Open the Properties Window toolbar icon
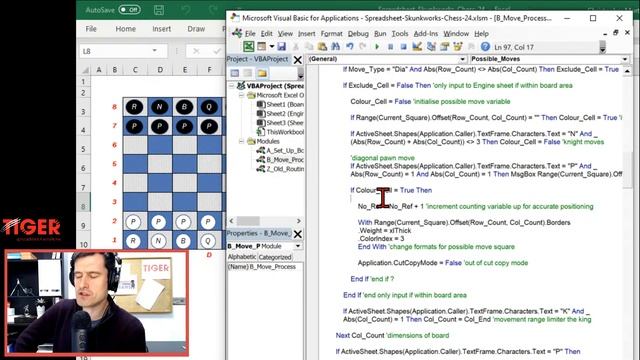 coord(444,47)
